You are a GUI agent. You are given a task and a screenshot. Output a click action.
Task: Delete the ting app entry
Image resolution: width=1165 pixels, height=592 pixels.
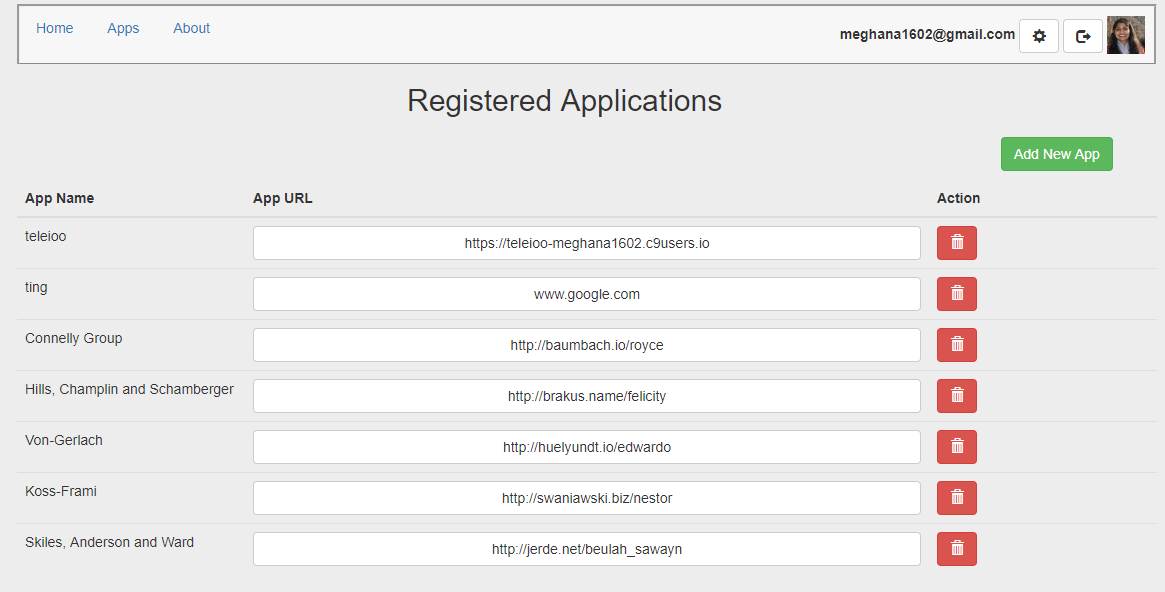(x=956, y=294)
